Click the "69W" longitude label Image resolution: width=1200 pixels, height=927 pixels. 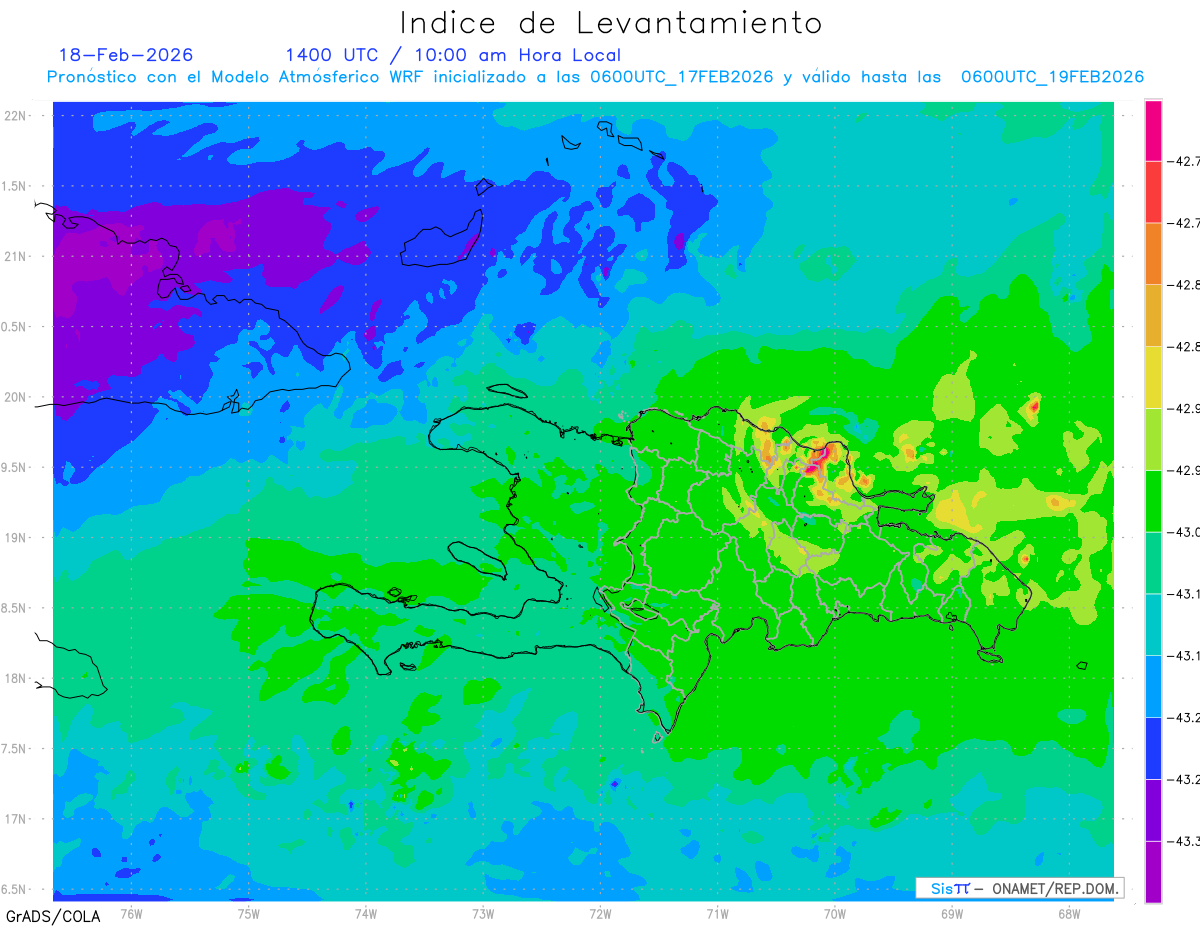[x=952, y=913]
